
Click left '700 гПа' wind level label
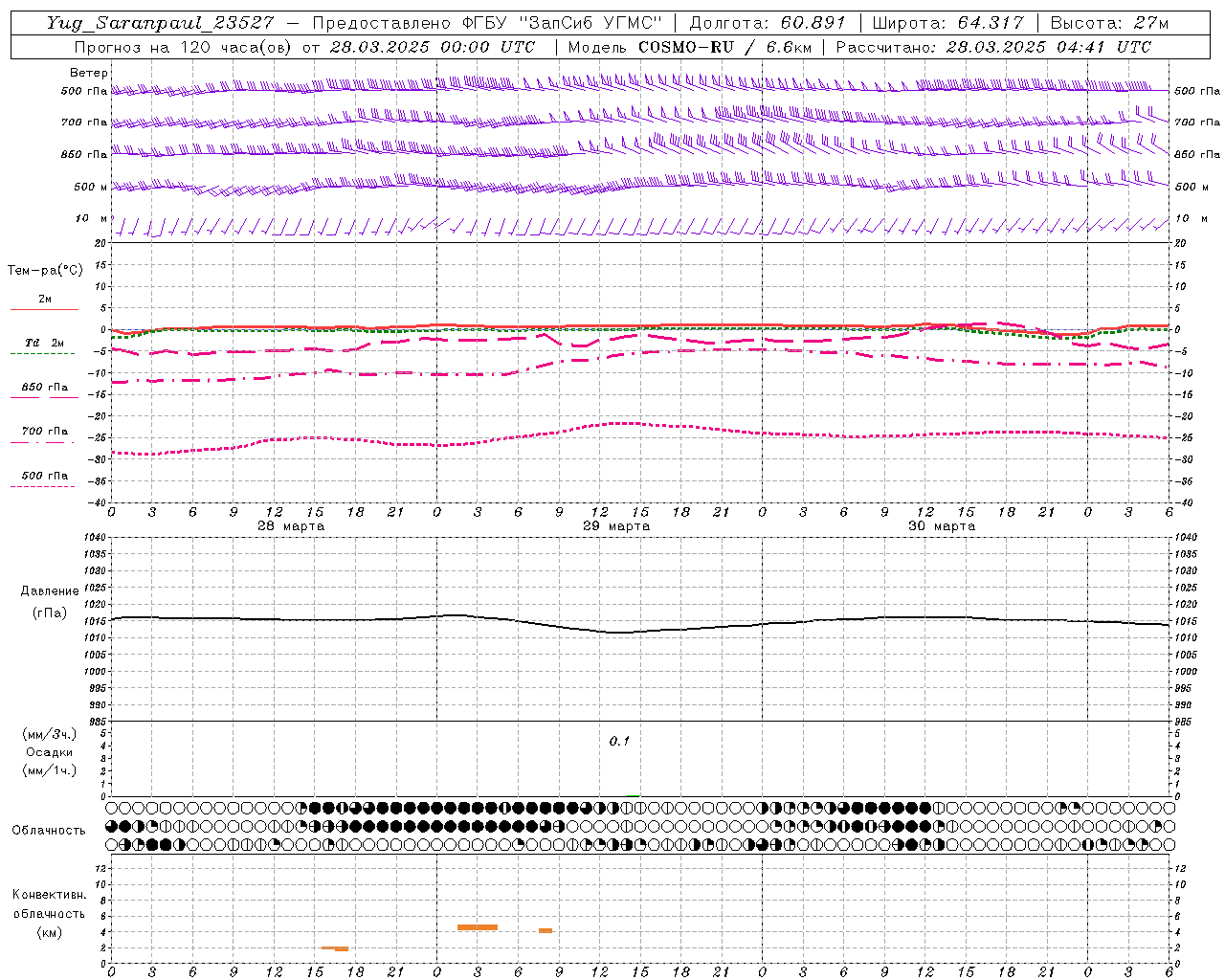[84, 122]
